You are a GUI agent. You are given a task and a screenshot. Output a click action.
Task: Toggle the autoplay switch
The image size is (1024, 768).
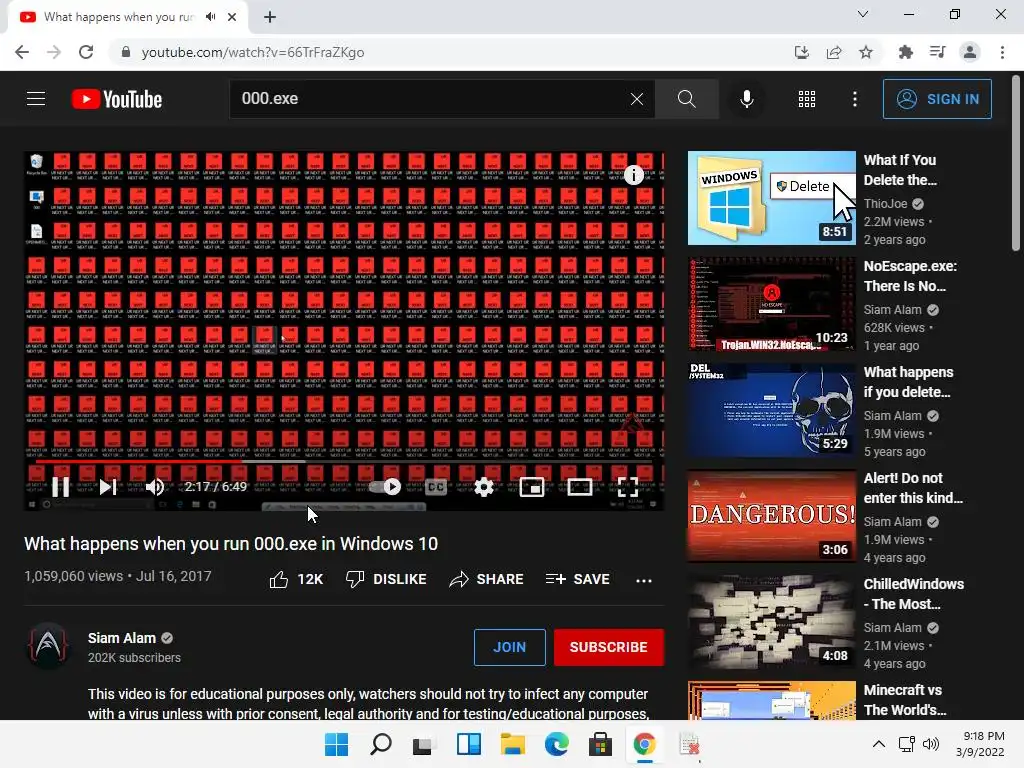coord(385,487)
